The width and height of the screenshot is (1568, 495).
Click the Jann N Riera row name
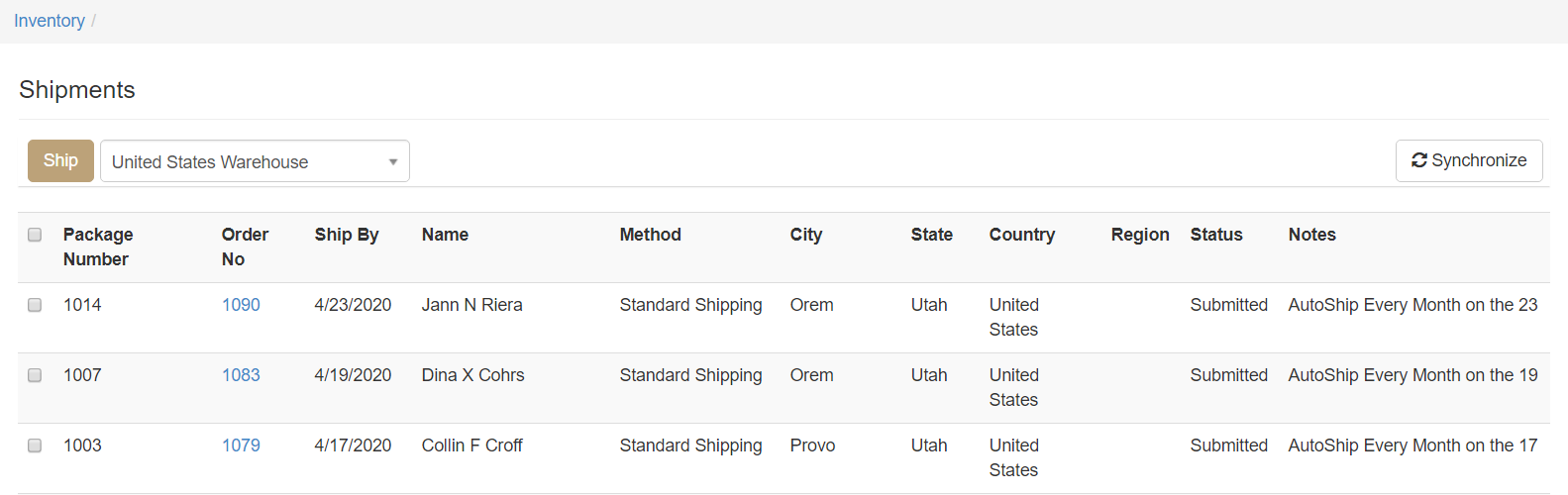pos(471,305)
